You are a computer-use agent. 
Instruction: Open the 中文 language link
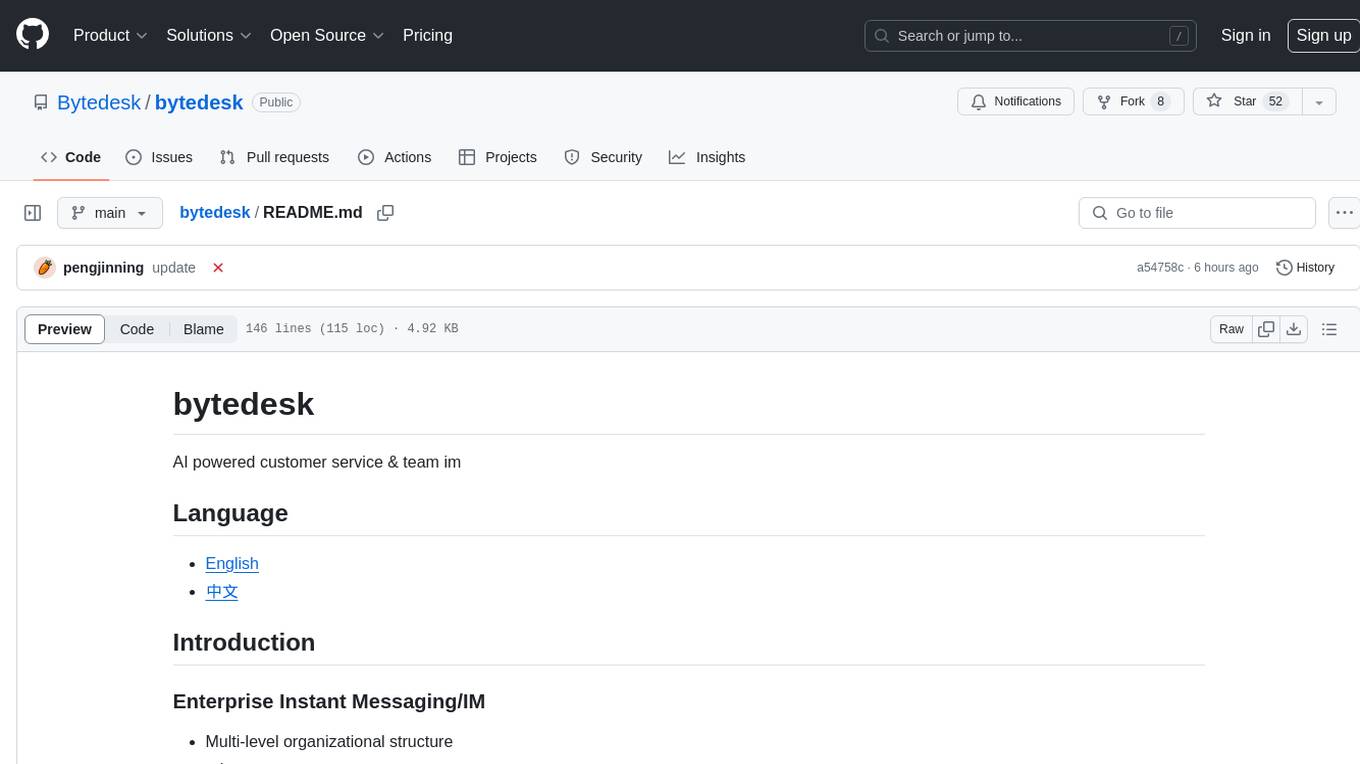(x=222, y=591)
